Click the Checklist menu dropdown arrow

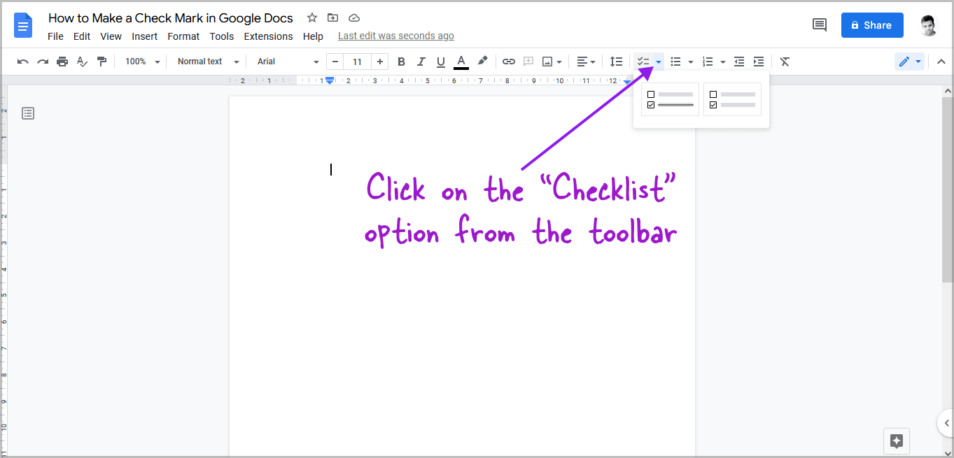(658, 61)
